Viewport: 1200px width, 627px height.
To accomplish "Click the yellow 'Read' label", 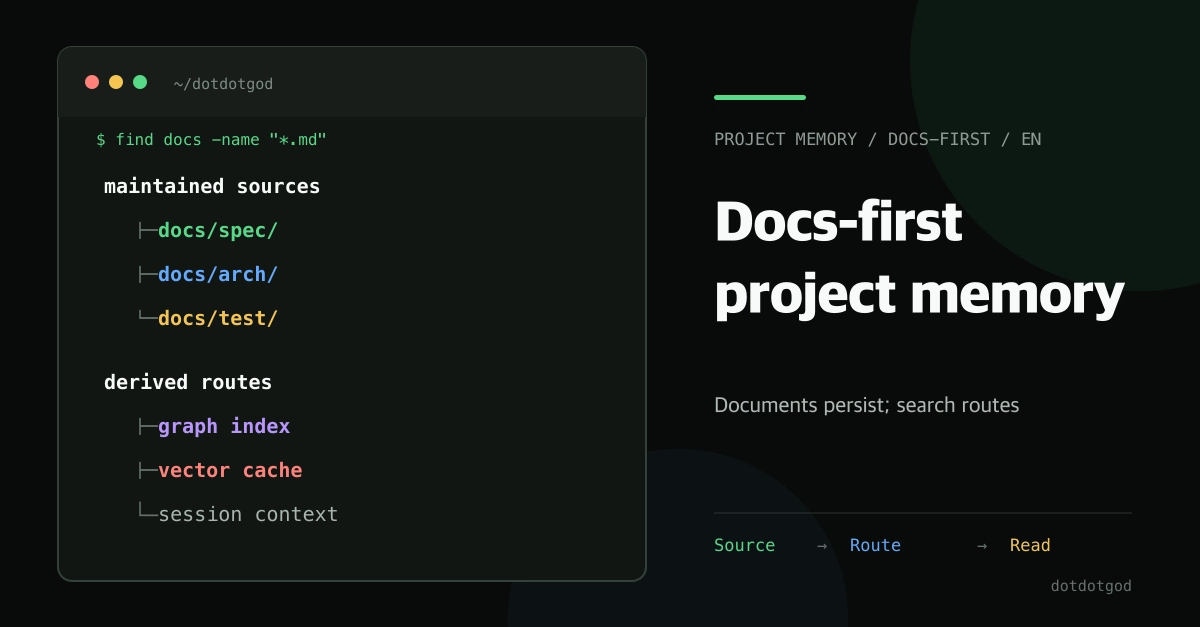I will pos(1030,545).
